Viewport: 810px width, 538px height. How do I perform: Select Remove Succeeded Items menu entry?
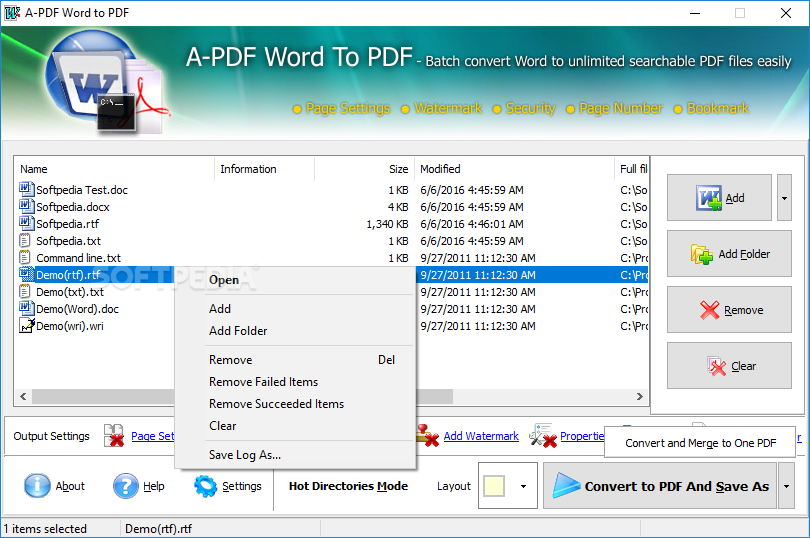pyautogui.click(x=295, y=404)
